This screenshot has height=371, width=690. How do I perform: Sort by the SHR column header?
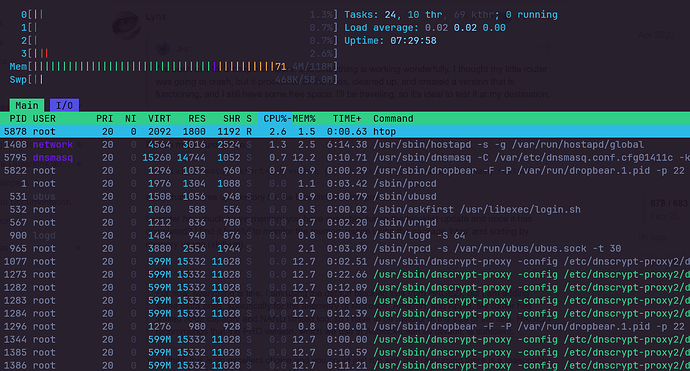(x=231, y=119)
